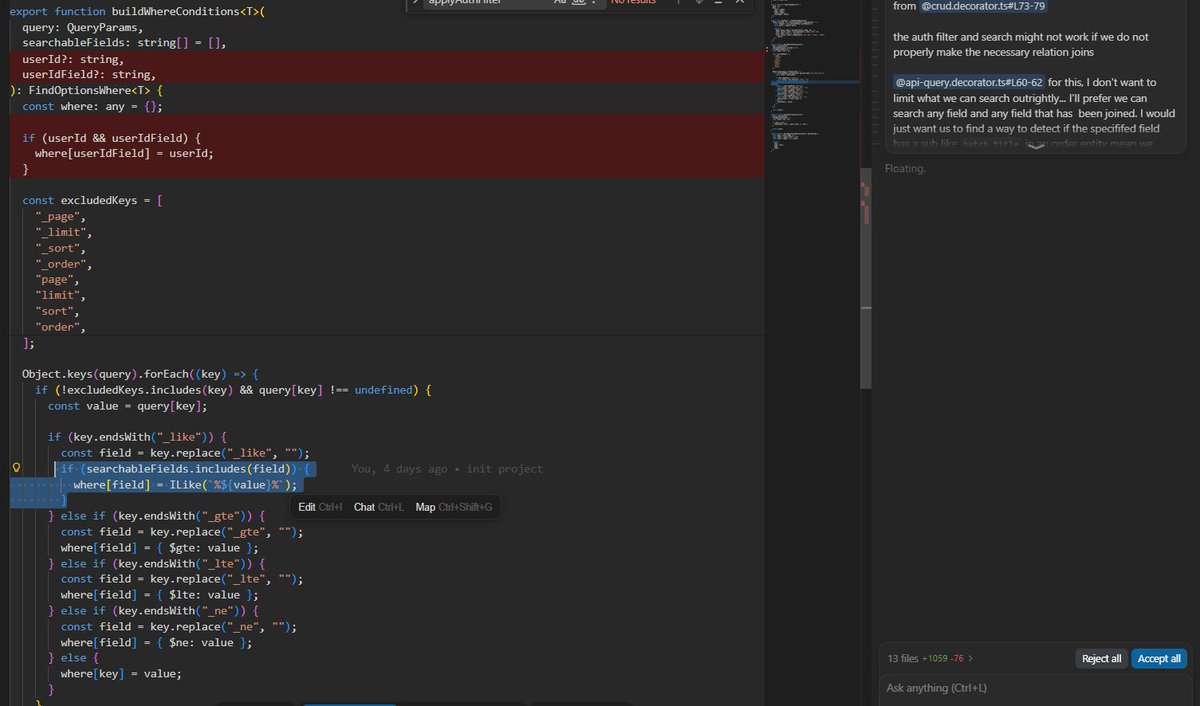Click the 'const value = query[key];' line
1200x706 pixels.
click(x=128, y=406)
